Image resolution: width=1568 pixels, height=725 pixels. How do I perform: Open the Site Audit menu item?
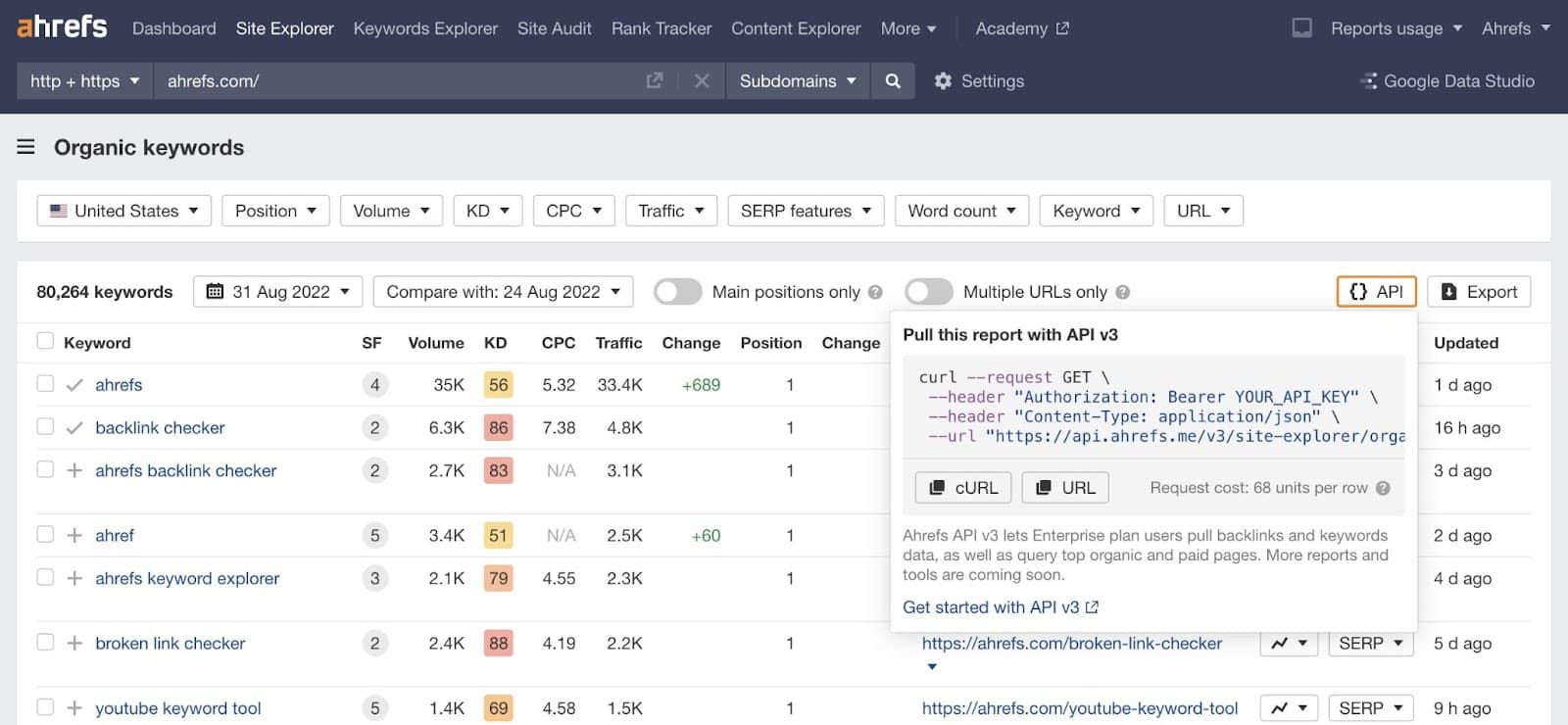[554, 28]
